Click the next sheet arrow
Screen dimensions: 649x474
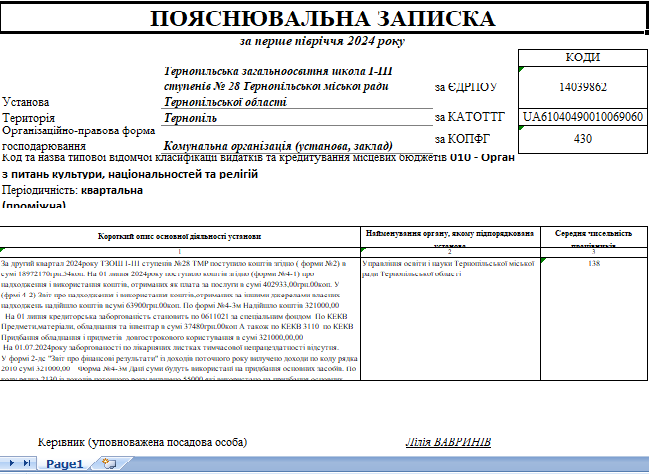[x=12, y=463]
